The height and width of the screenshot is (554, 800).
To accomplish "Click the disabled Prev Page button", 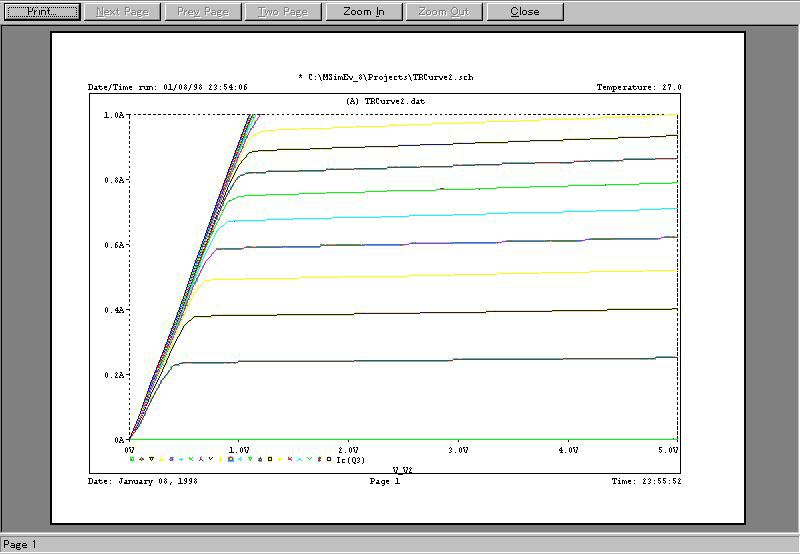I will click(x=202, y=12).
